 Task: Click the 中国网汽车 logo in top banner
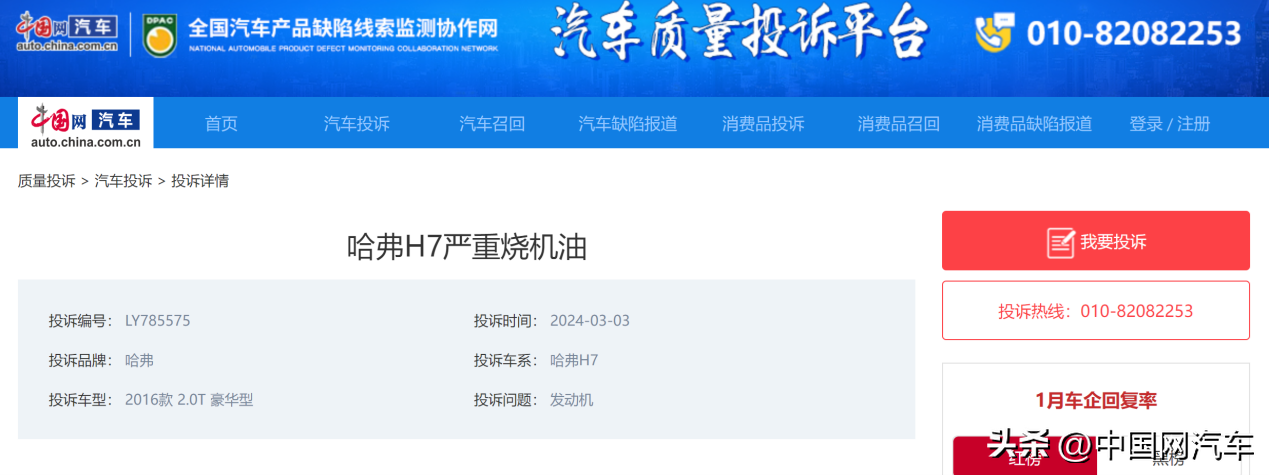(x=67, y=33)
